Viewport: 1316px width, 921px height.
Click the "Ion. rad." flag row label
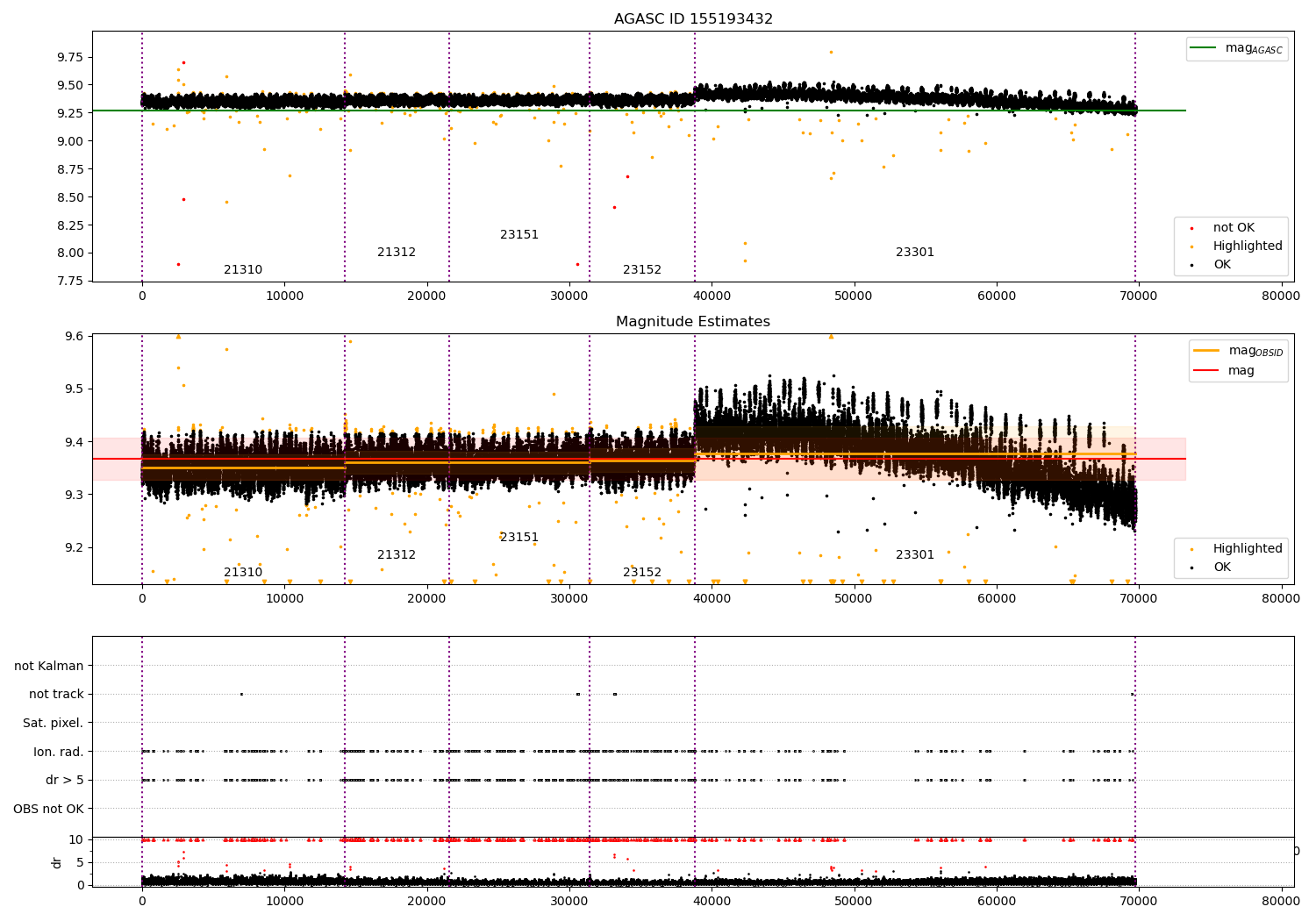click(59, 752)
